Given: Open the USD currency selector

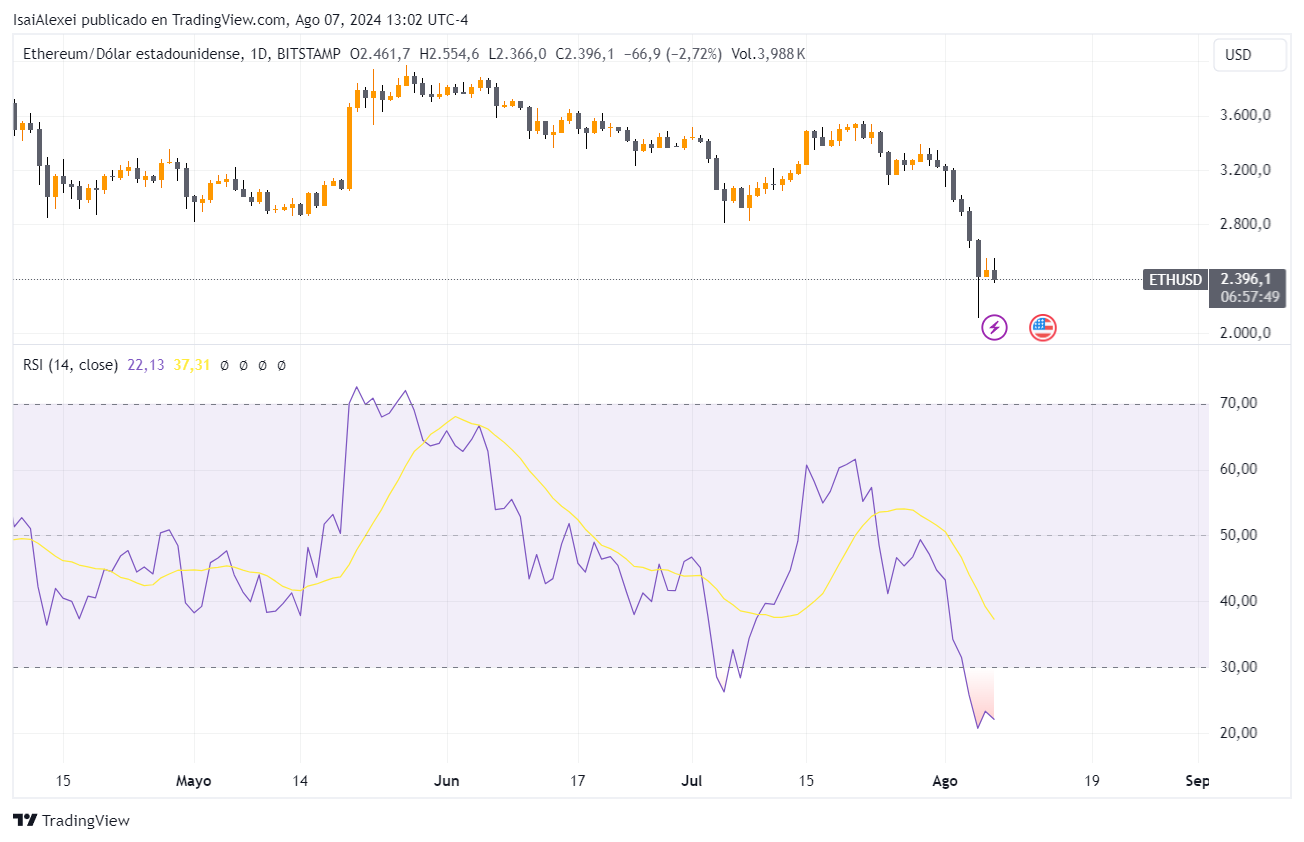Looking at the screenshot, I should (x=1250, y=56).
